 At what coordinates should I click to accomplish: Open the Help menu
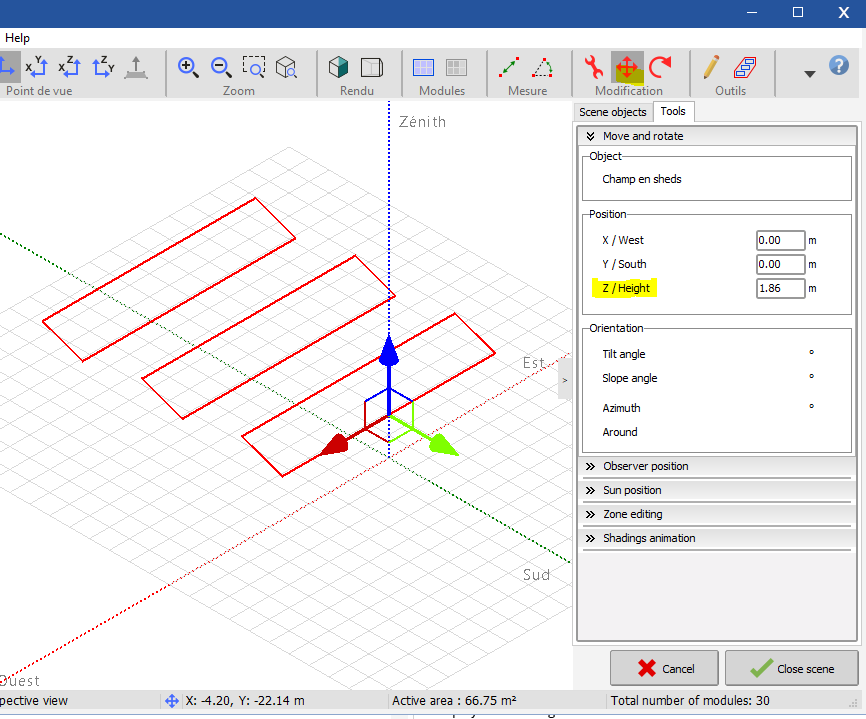click(17, 38)
